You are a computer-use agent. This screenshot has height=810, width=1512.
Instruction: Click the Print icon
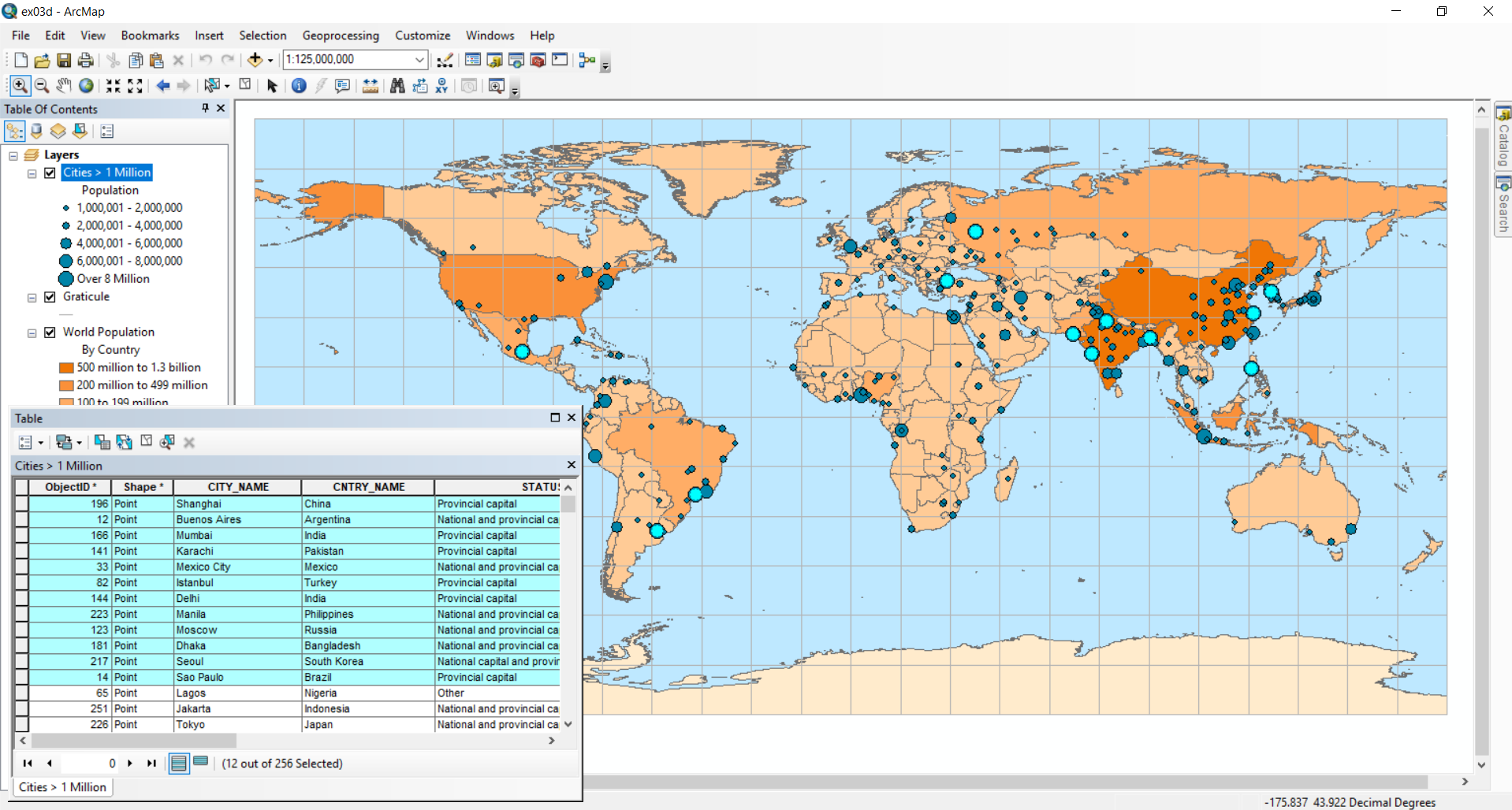(x=85, y=60)
